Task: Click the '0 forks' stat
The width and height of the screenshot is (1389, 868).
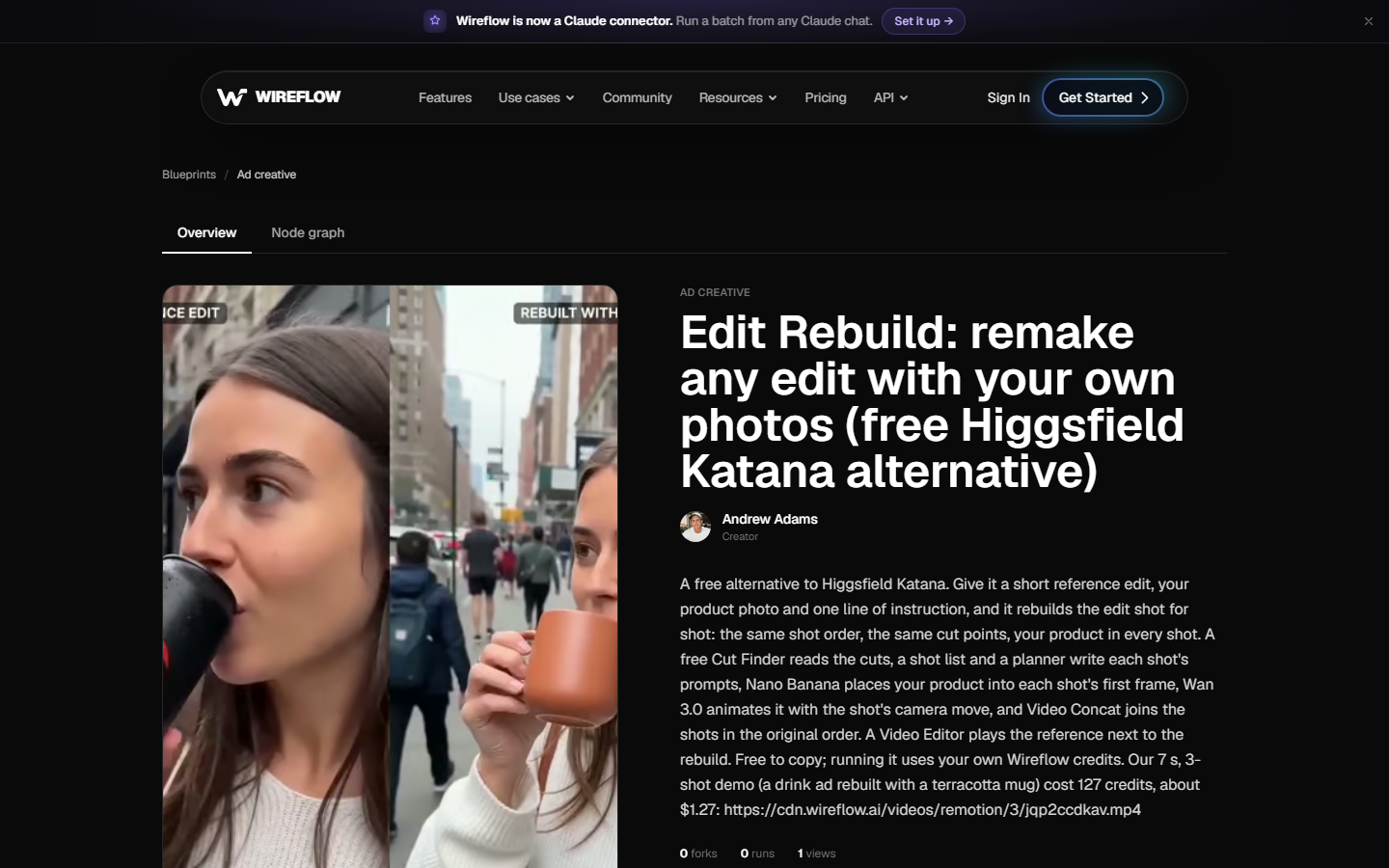Action: coord(698,854)
